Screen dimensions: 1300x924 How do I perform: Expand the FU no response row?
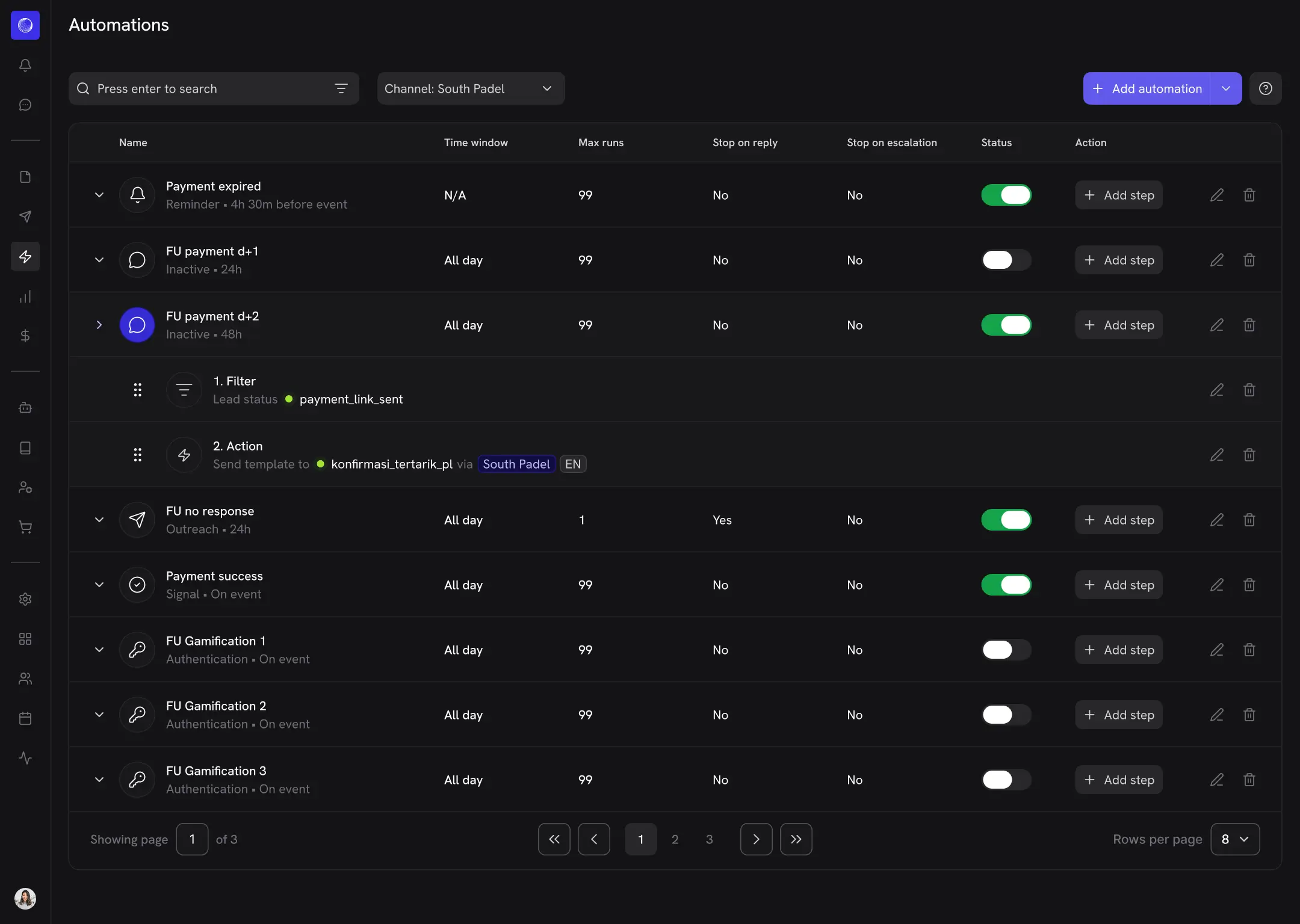tap(99, 520)
